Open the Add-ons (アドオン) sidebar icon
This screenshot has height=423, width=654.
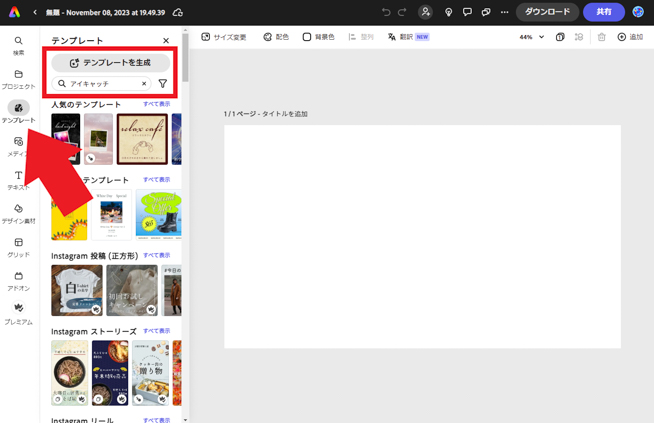tap(18, 281)
